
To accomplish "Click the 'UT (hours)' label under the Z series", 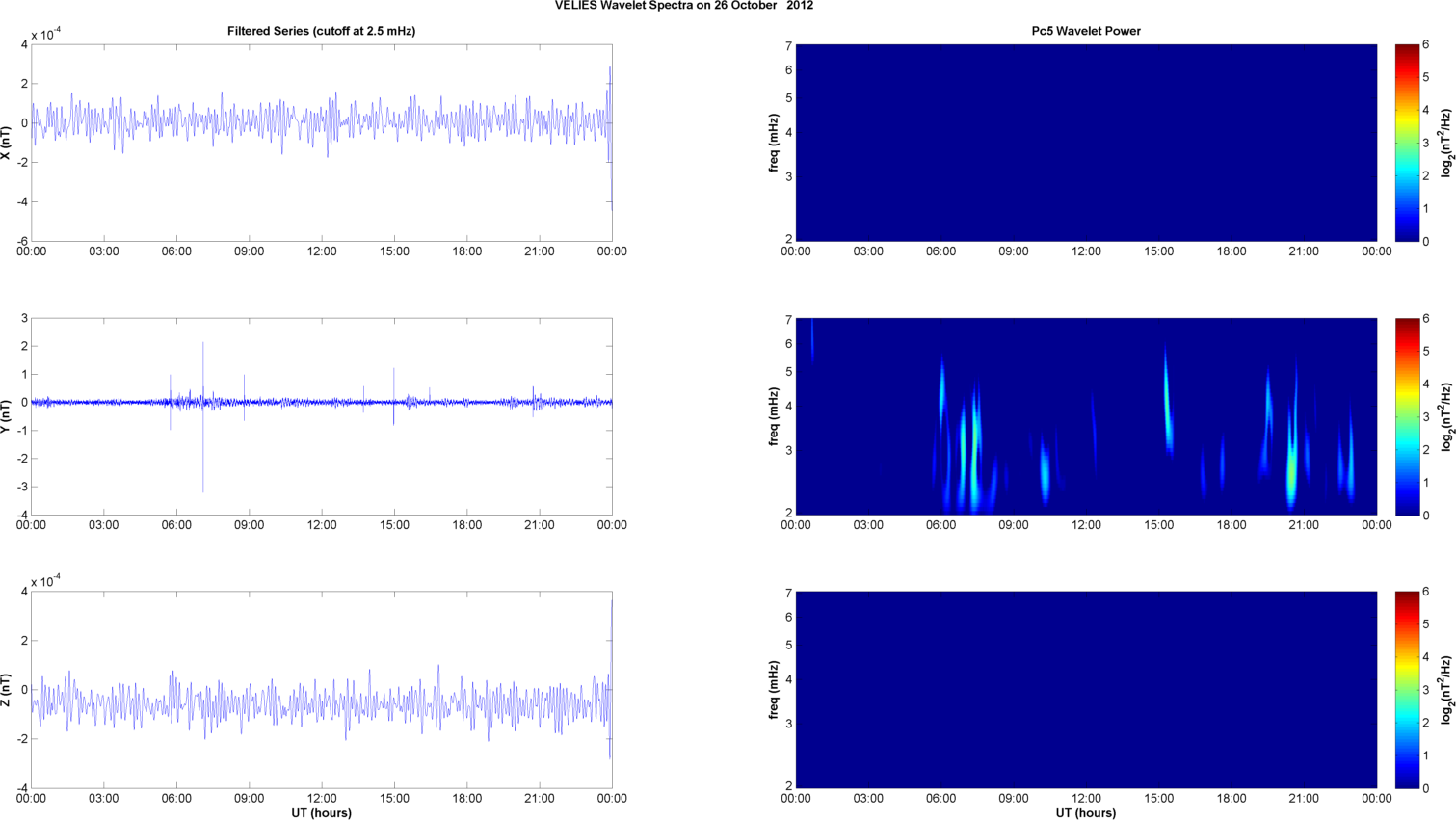I will [322, 813].
